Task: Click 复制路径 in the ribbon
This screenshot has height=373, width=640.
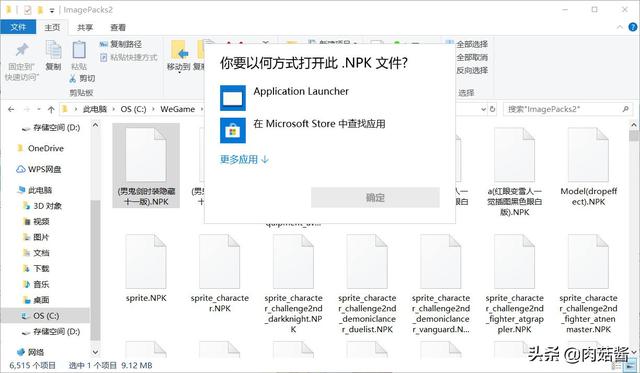Action: 121,44
